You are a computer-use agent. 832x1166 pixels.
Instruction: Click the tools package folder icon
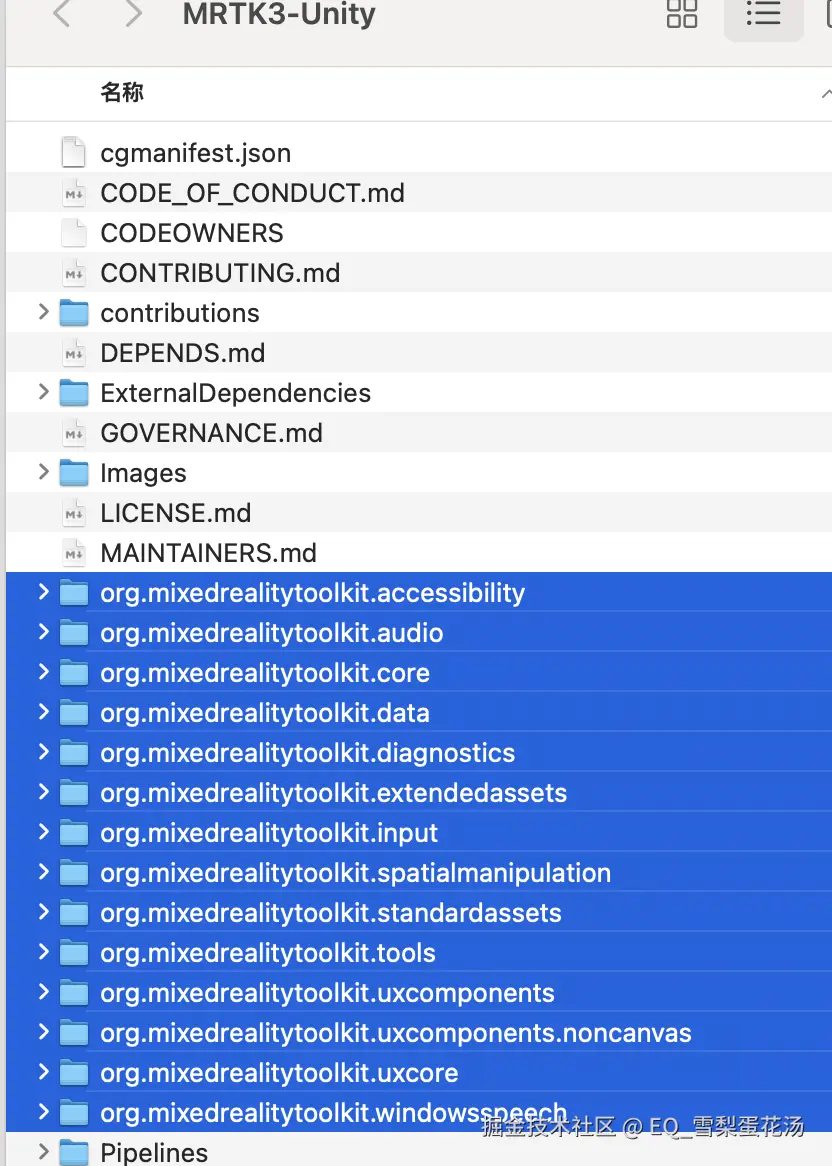point(74,953)
